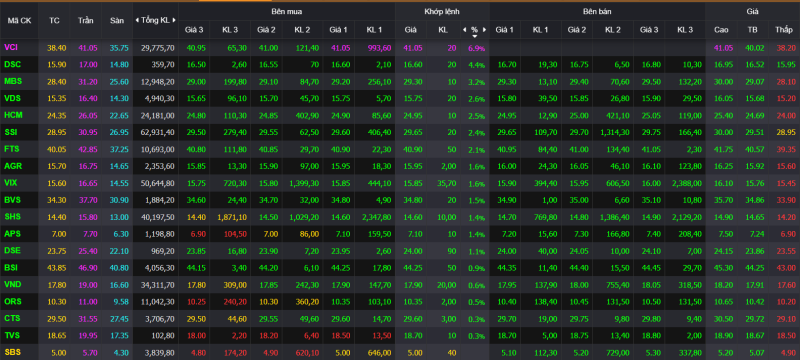
Task: Click Giá header under Khớp lệnh
Action: (411, 30)
